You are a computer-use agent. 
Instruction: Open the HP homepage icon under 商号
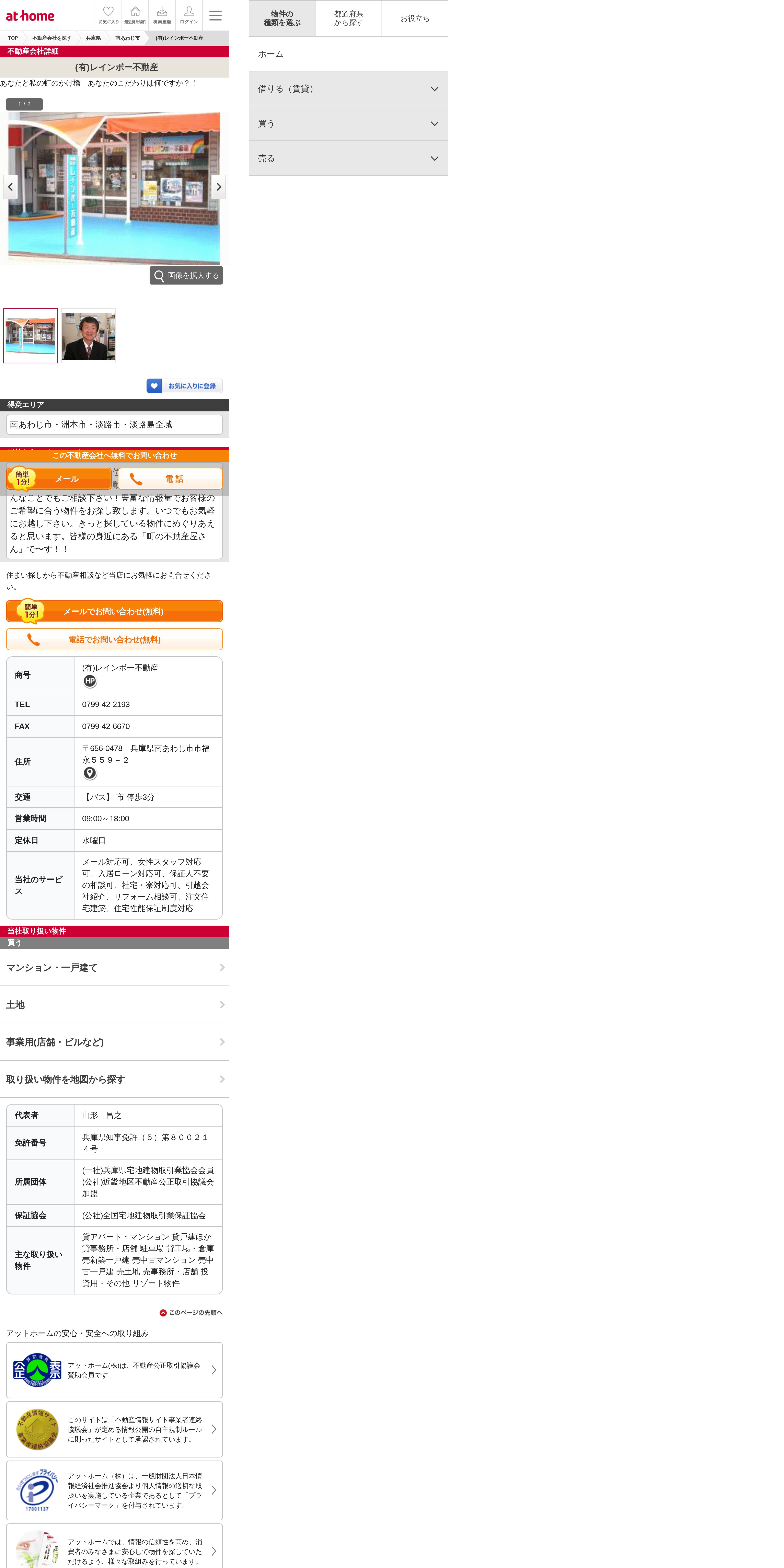point(90,681)
